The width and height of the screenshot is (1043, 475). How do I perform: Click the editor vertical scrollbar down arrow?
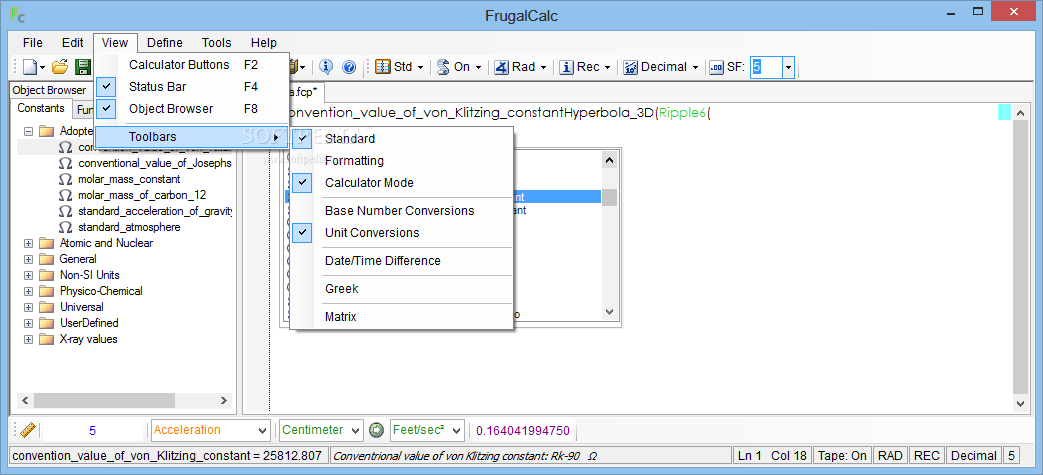pyautogui.click(x=1020, y=403)
